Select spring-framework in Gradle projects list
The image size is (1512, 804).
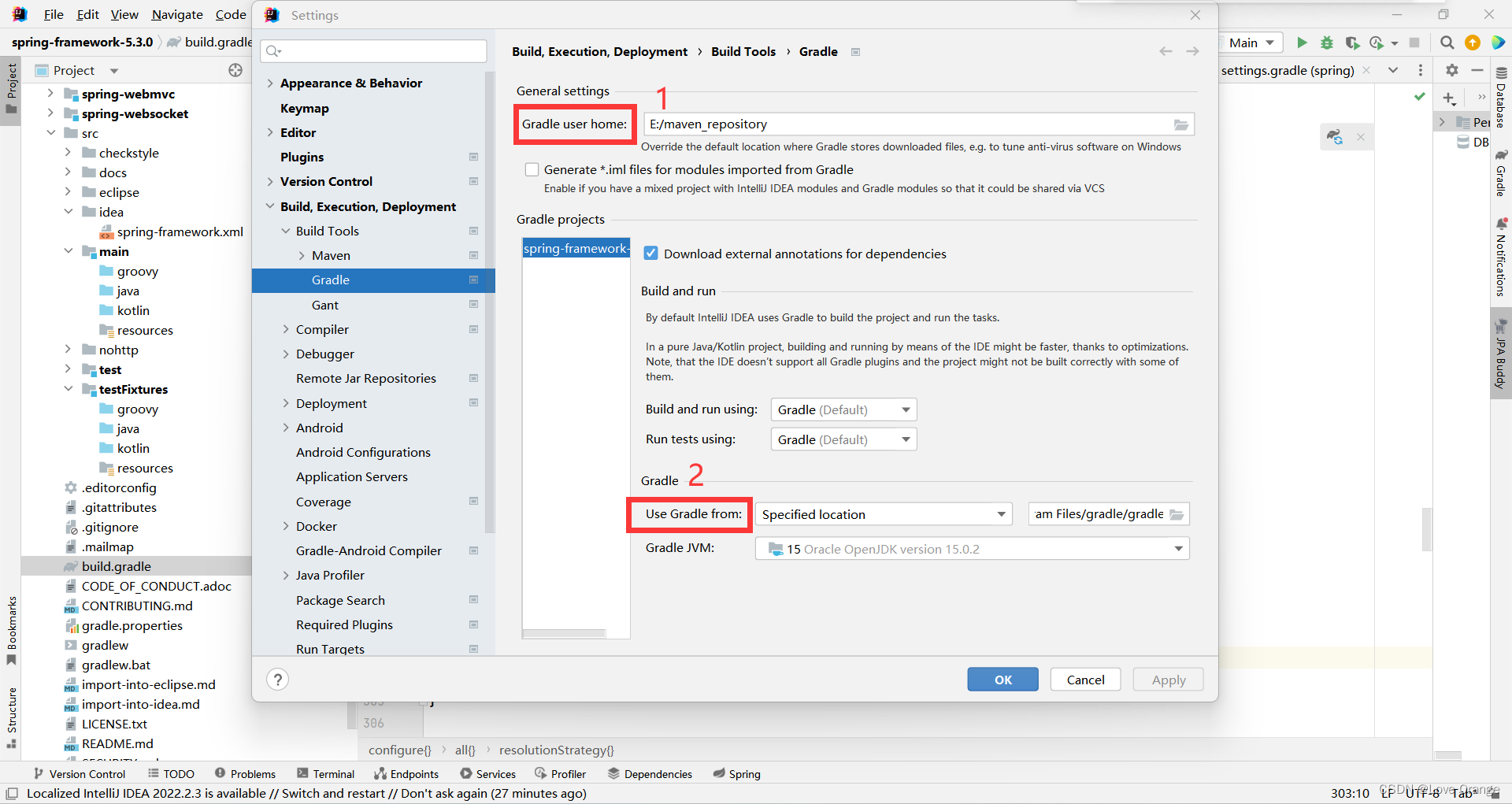tap(576, 249)
